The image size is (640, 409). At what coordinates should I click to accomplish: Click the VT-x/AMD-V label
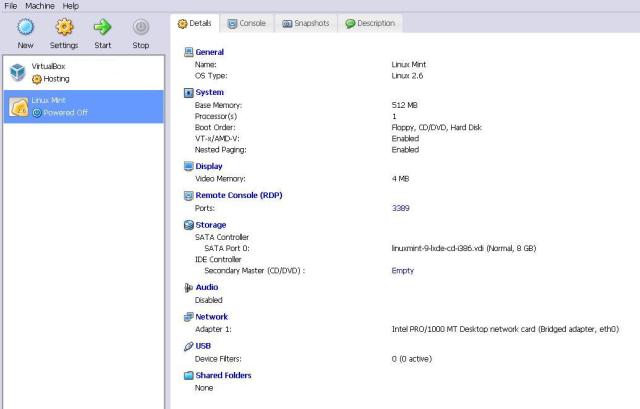click(217, 139)
